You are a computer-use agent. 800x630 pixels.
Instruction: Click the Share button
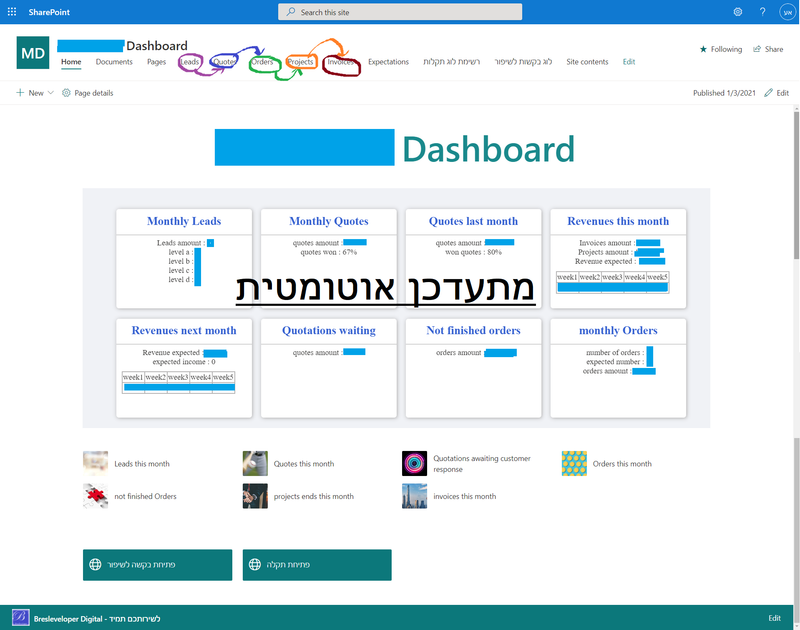(x=768, y=48)
